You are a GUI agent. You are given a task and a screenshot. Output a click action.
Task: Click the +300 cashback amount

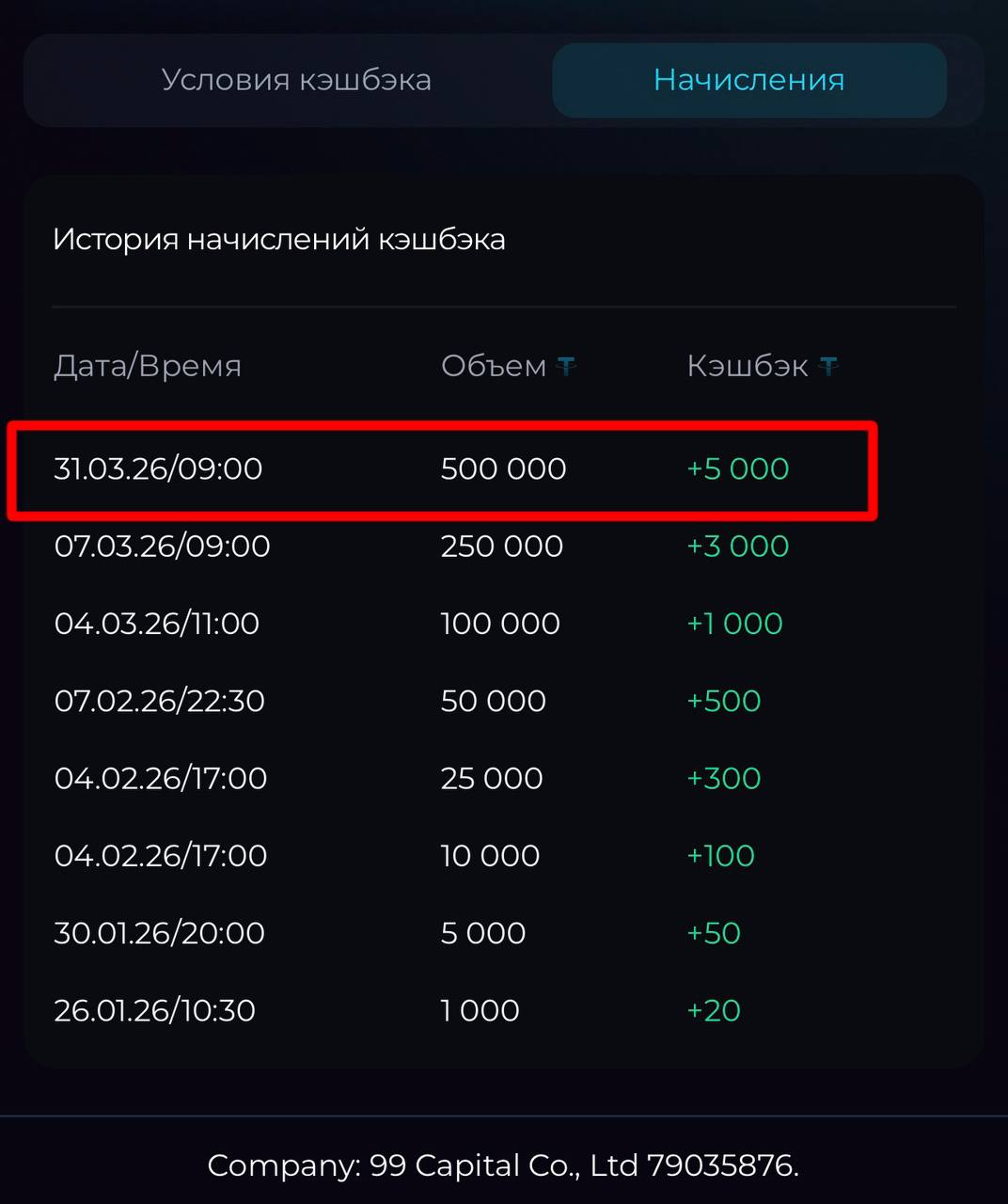[723, 779]
